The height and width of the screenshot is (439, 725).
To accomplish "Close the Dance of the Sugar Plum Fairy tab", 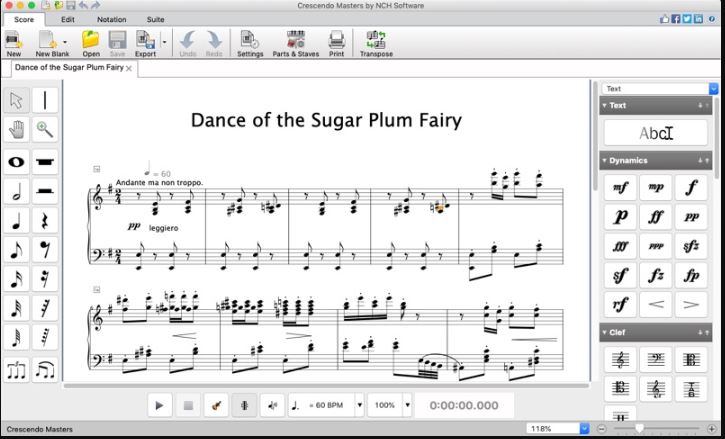I will [129, 68].
